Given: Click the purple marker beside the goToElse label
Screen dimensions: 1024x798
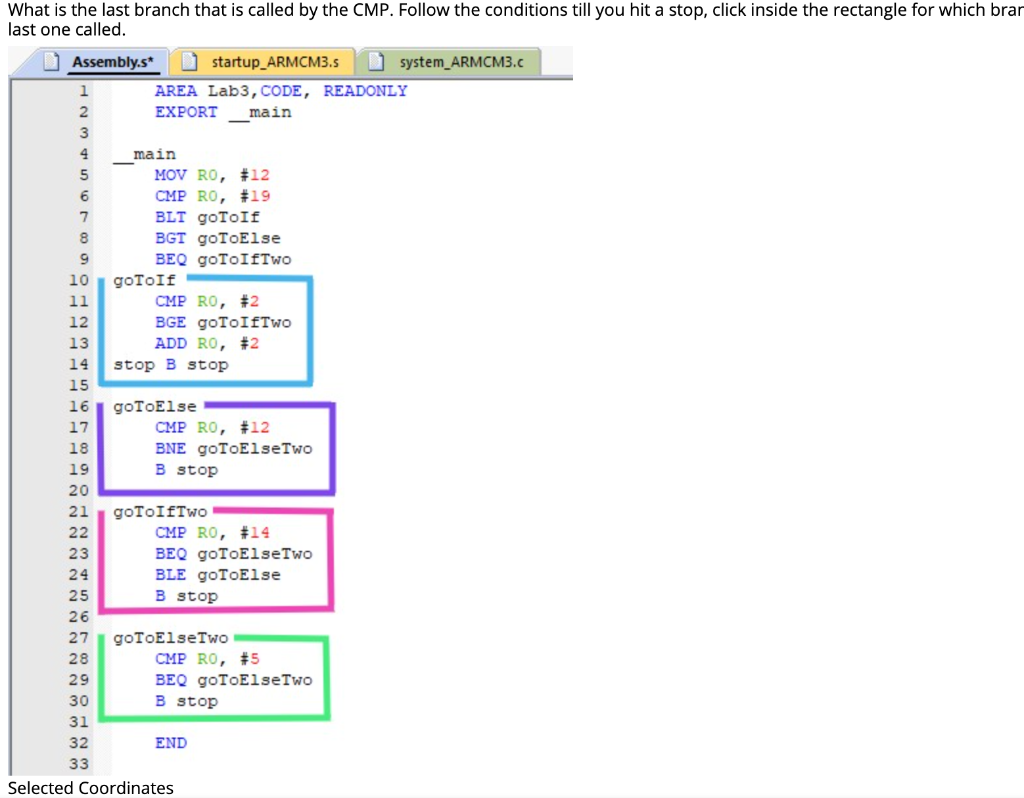Looking at the screenshot, I should 270,406.
